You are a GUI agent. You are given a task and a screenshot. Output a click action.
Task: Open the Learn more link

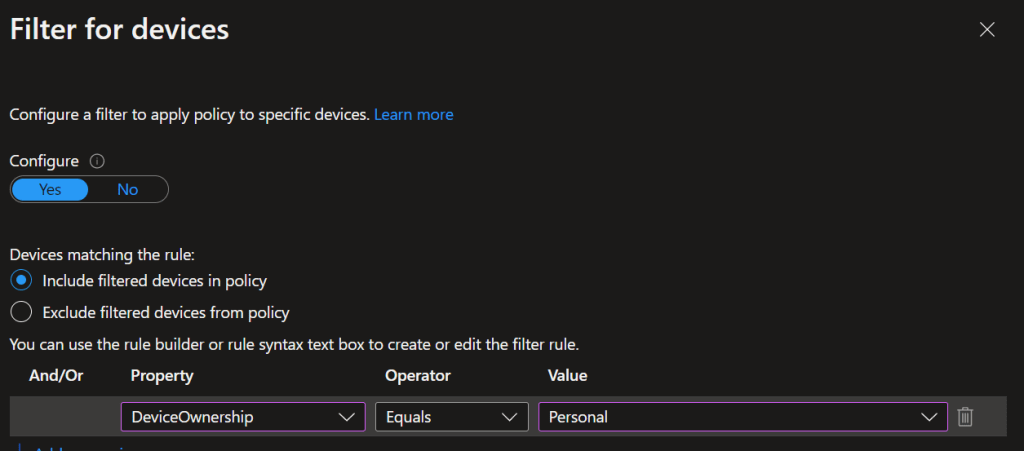point(413,115)
